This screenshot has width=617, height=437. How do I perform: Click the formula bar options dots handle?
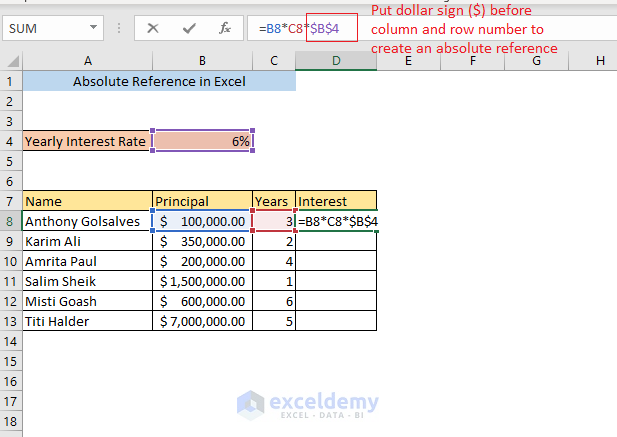point(119,28)
